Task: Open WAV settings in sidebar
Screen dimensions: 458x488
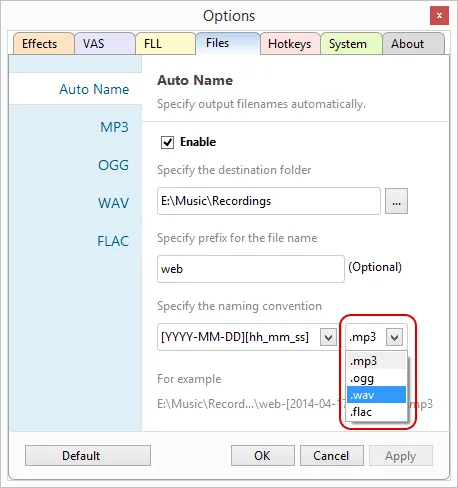Action: click(x=113, y=203)
